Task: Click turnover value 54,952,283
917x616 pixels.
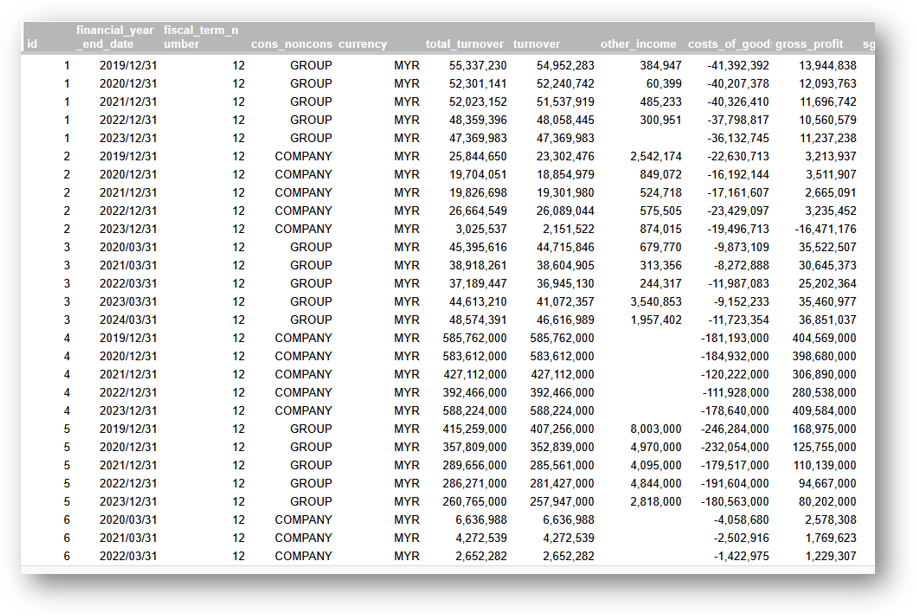Action: pyautogui.click(x=565, y=66)
